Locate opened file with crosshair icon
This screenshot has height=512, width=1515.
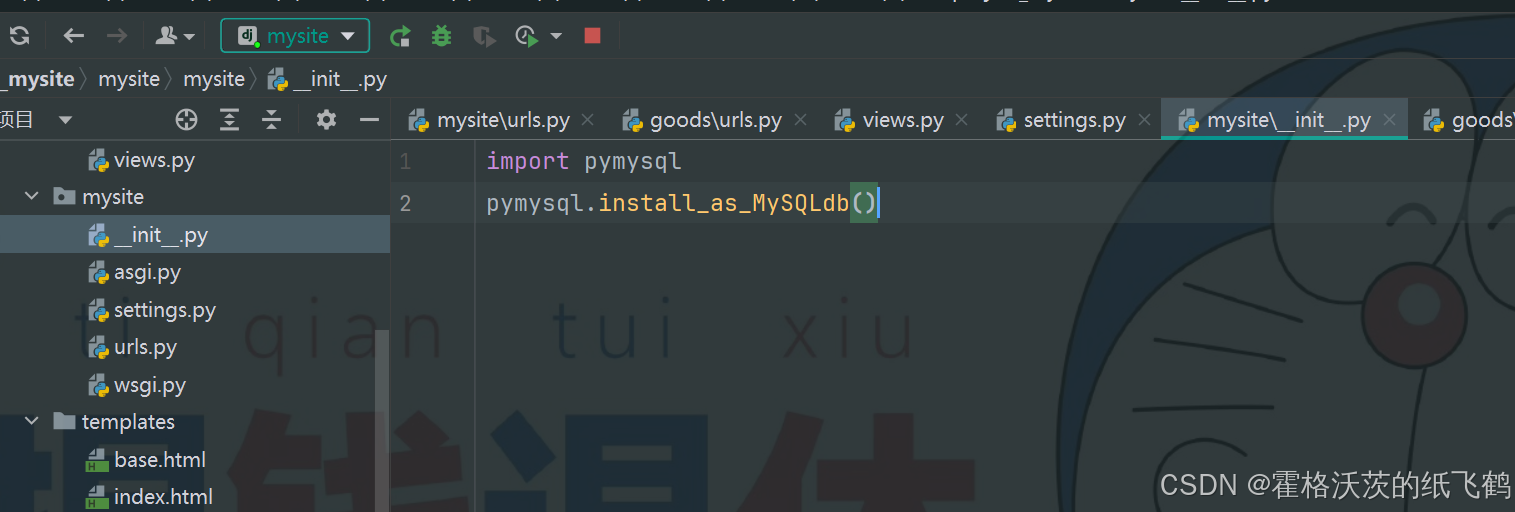186,120
